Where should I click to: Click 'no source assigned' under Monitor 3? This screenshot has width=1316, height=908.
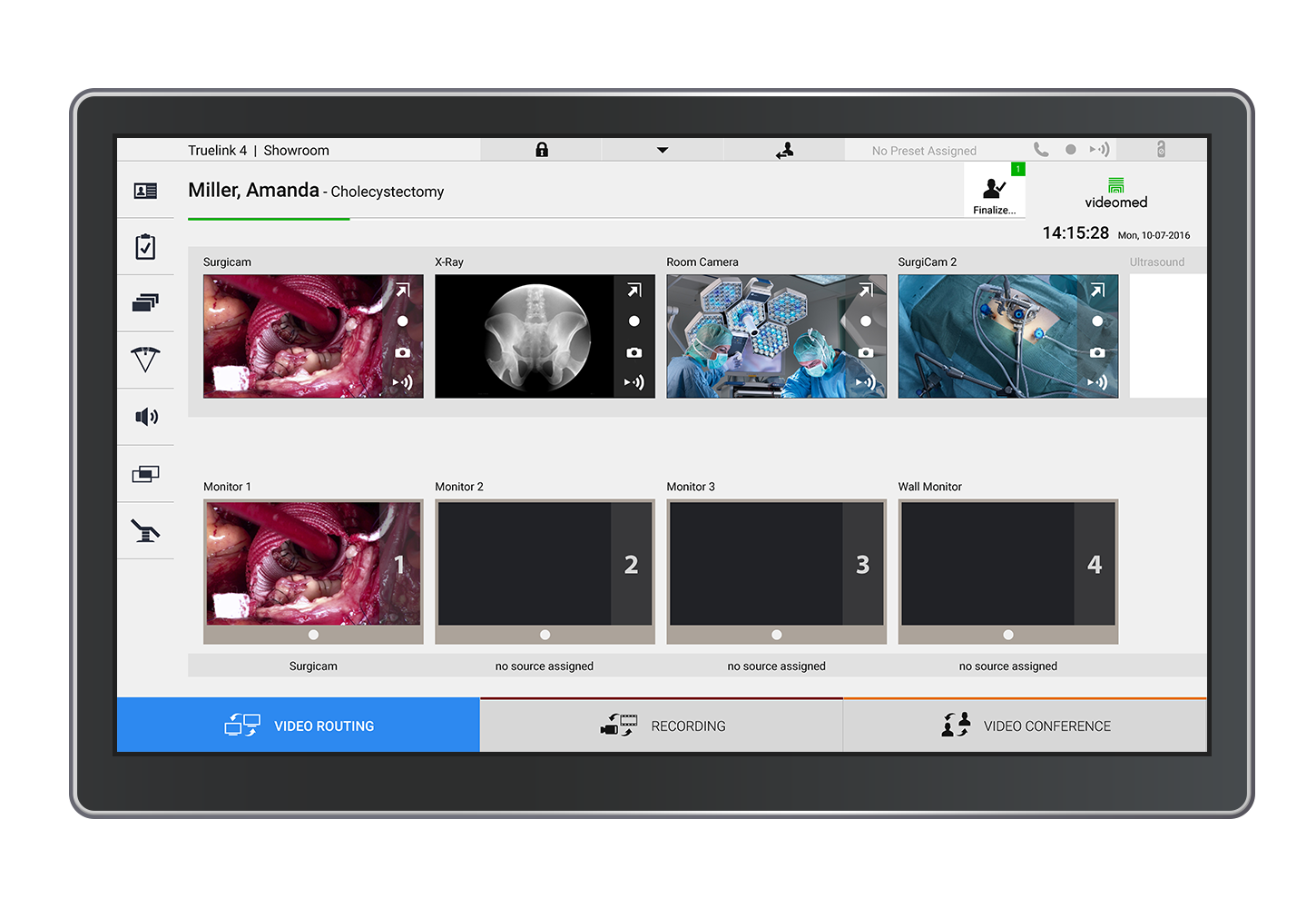[x=777, y=666]
